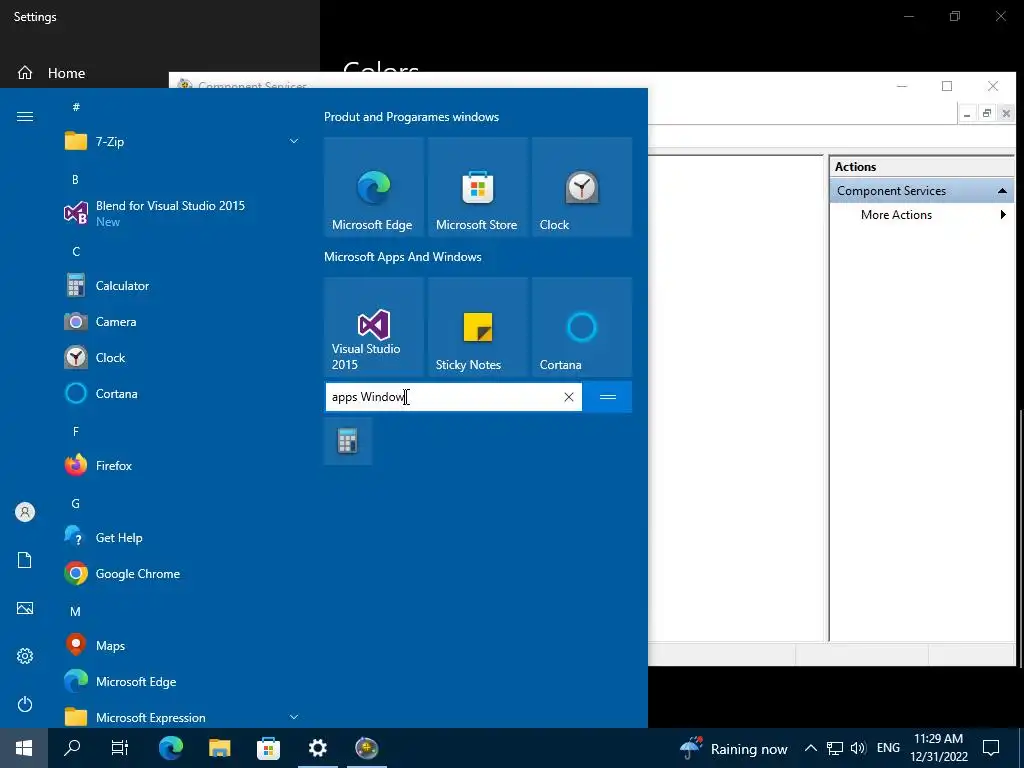Image resolution: width=1024 pixels, height=768 pixels.
Task: Select the 'Microsoft Apps And Windows' group header
Action: (x=403, y=257)
